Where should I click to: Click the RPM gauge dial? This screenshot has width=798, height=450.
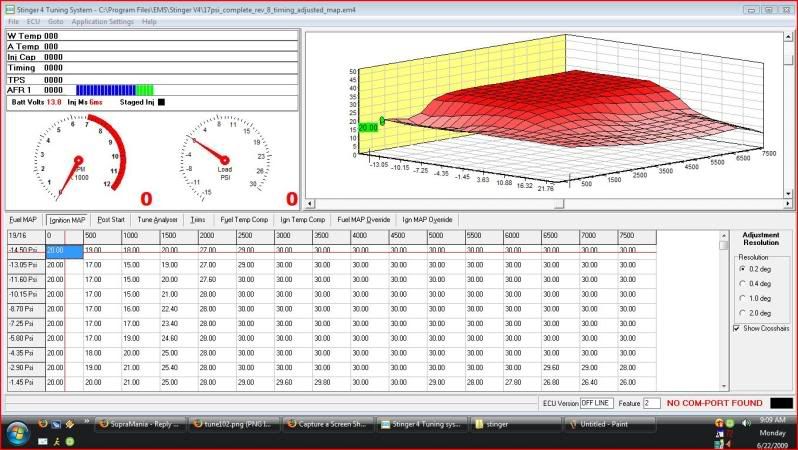click(78, 159)
